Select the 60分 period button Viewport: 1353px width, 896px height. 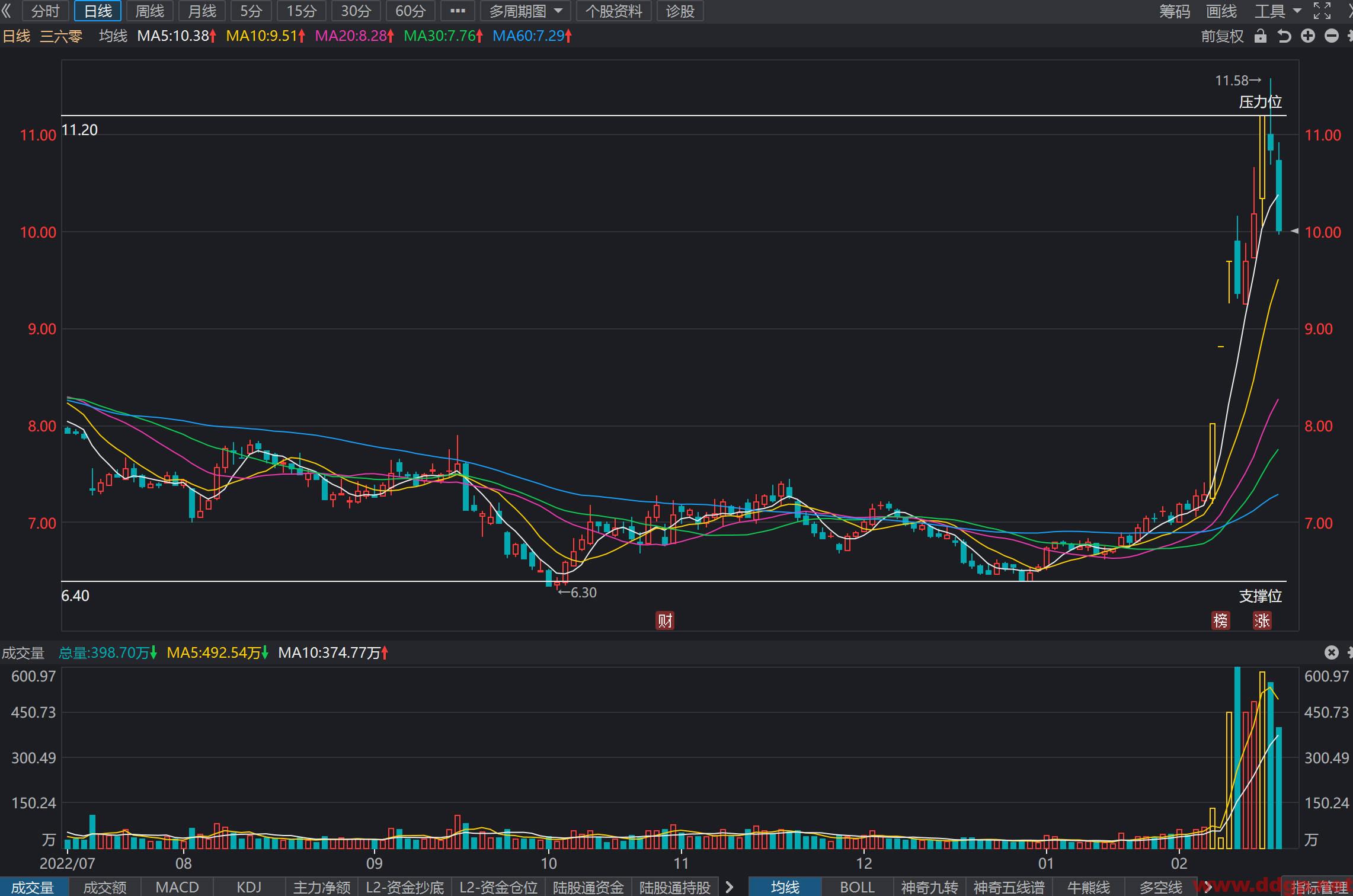point(411,11)
